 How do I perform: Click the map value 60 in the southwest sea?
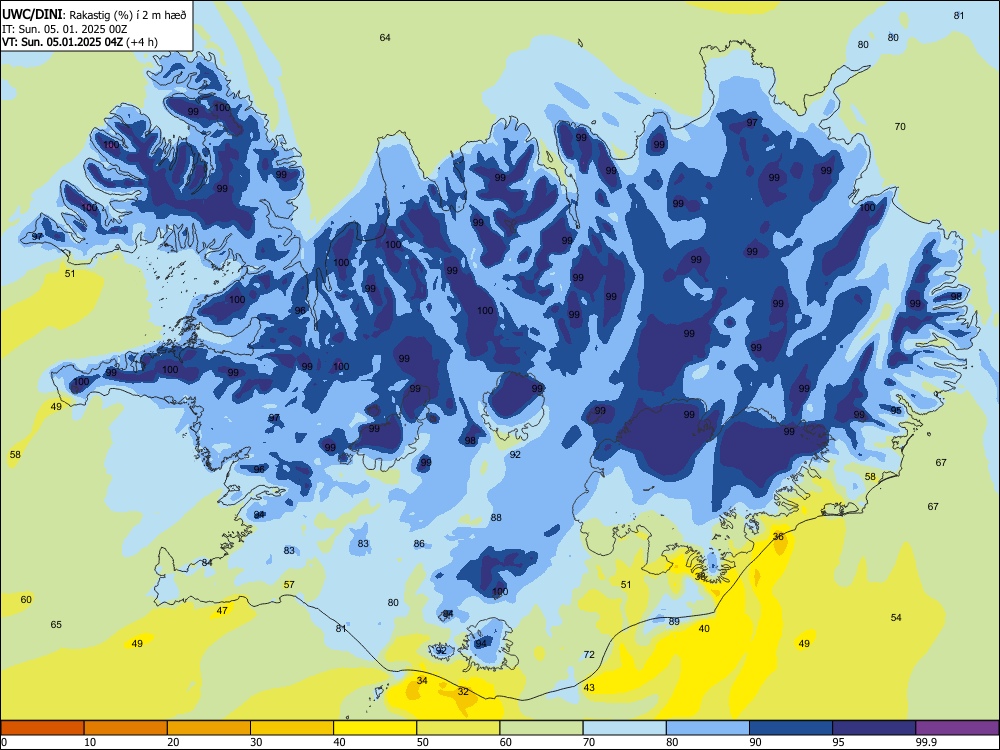26,599
